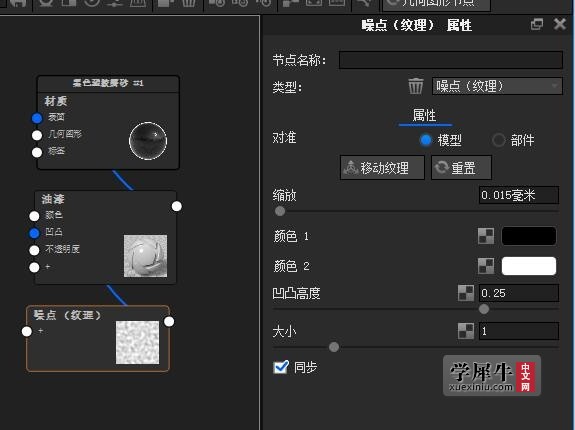Click the 缩放 slider handle
Viewport: 575px width, 430px height.
point(280,211)
